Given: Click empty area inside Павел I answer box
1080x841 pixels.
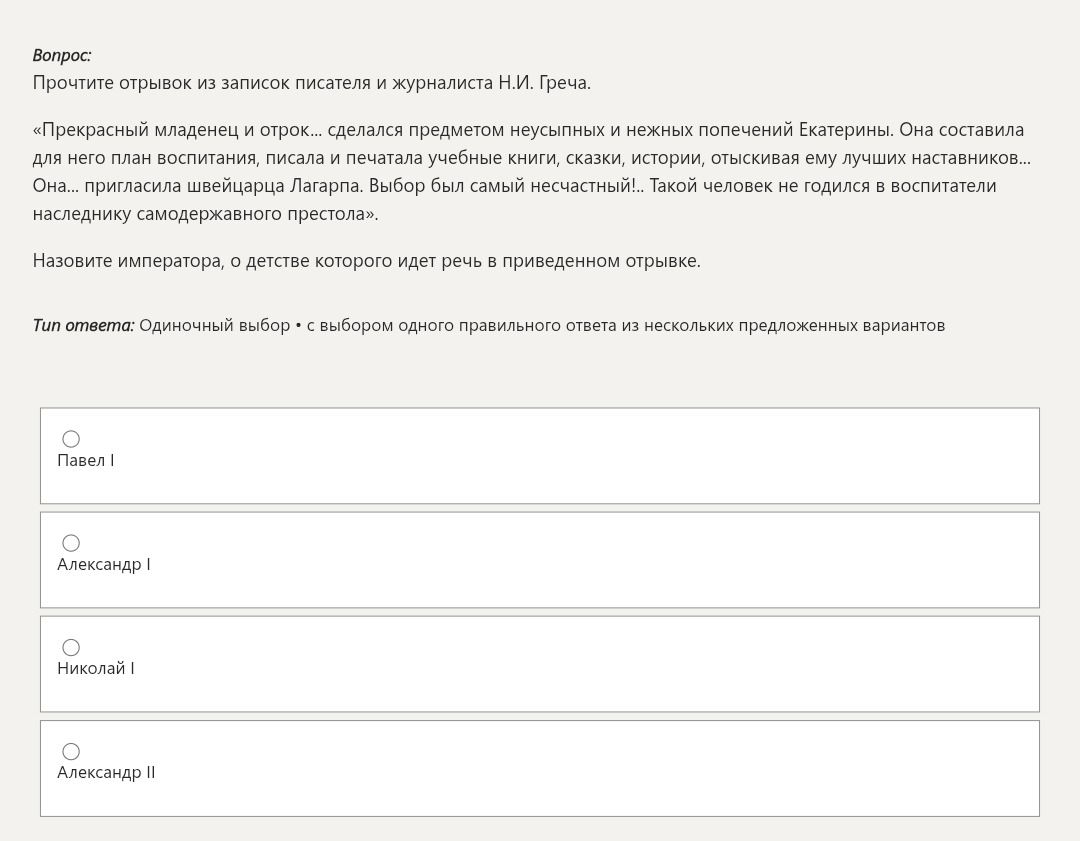Looking at the screenshot, I should (x=585, y=456).
